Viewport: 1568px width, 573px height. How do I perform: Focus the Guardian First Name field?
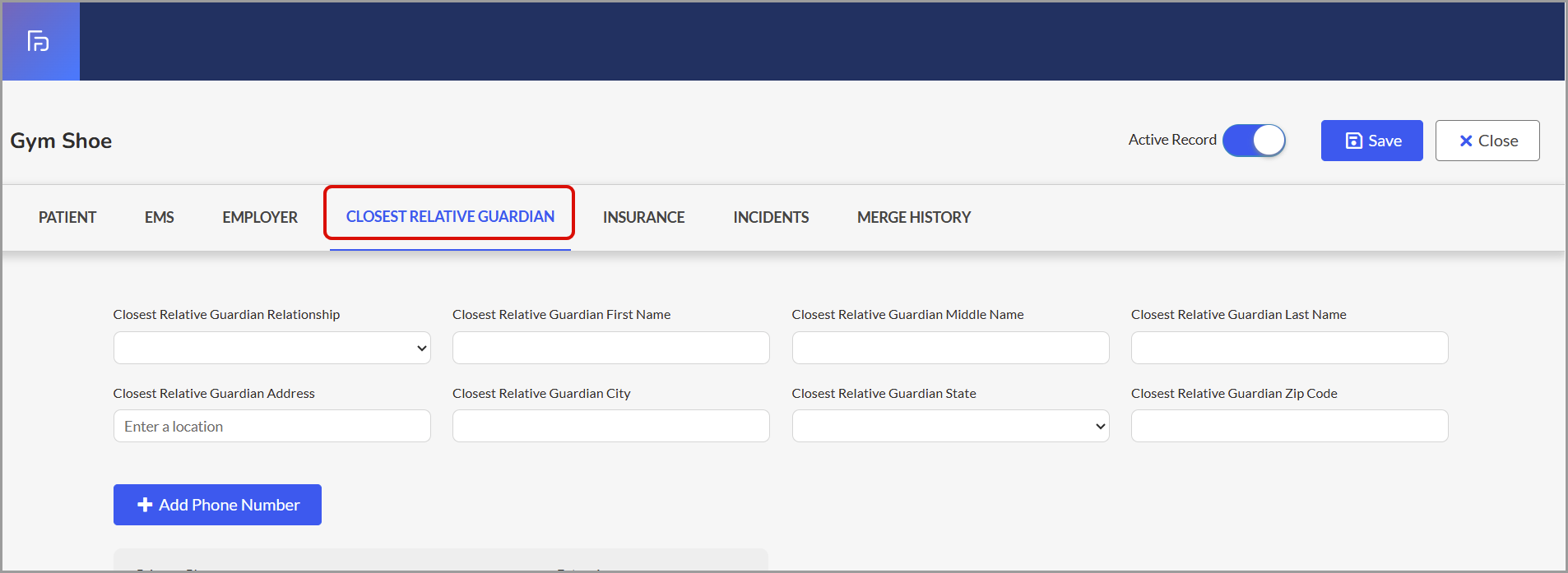coord(611,348)
